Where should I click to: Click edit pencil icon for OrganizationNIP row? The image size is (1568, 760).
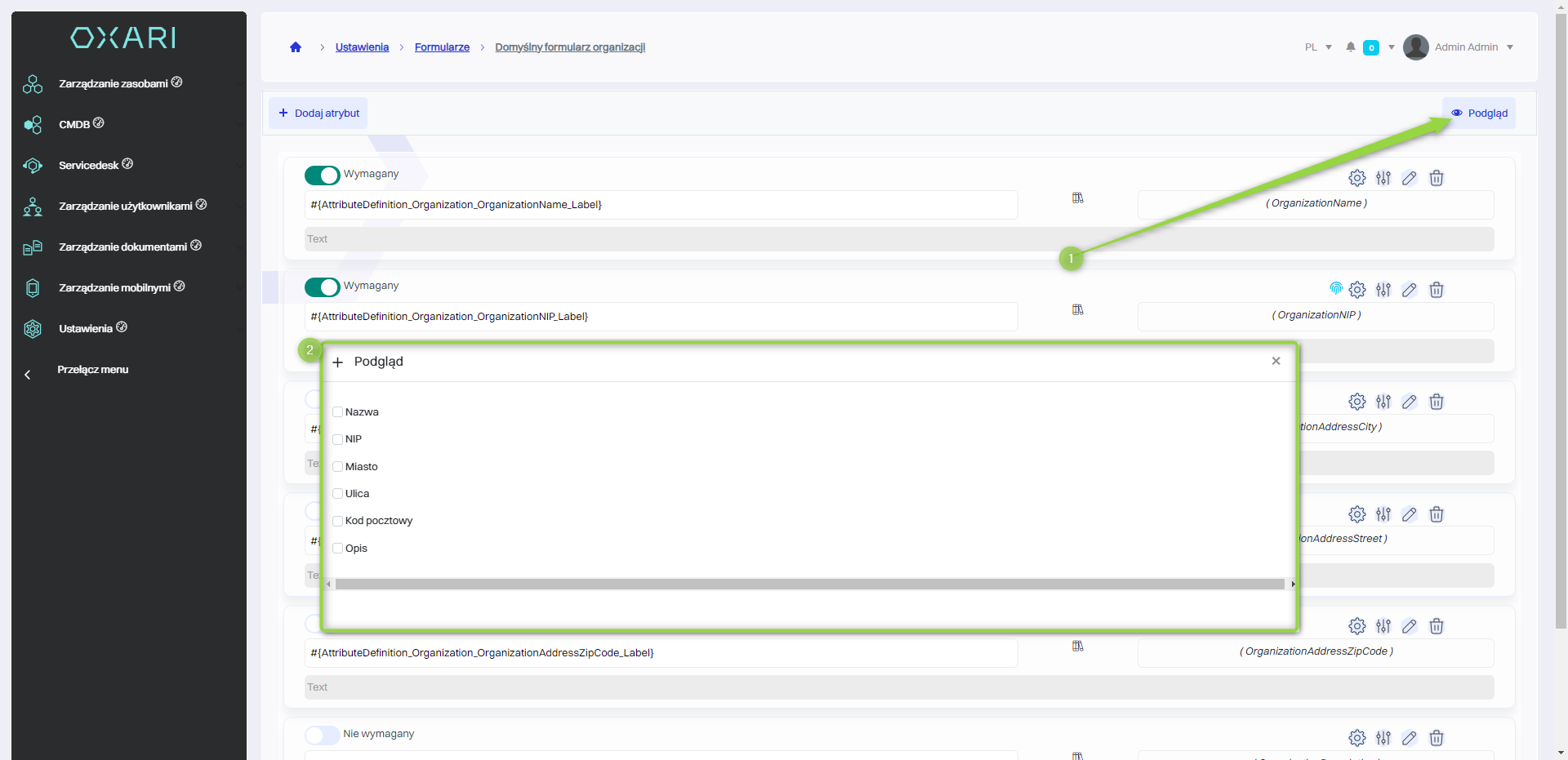(1409, 290)
